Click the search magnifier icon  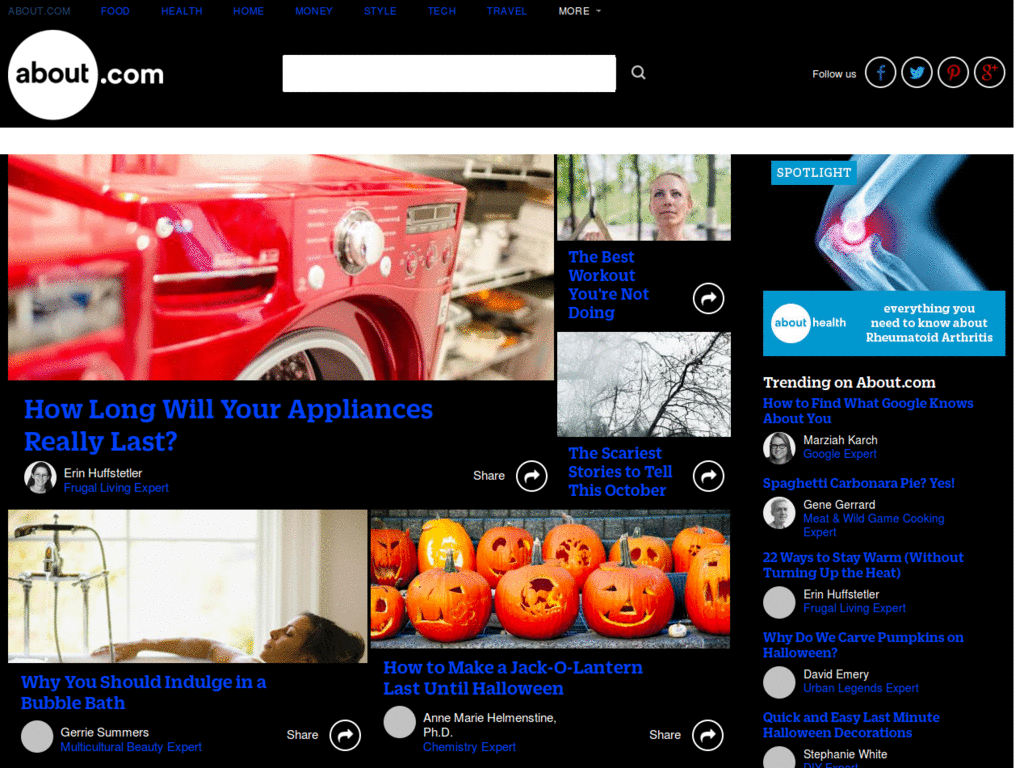[x=638, y=72]
